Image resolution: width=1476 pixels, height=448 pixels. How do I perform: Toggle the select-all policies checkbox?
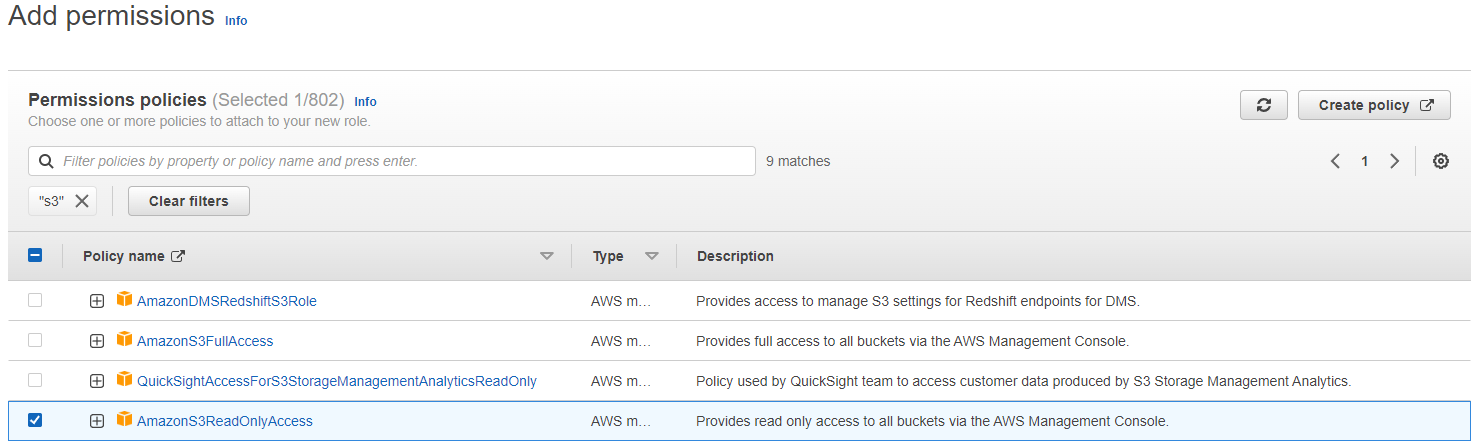tap(35, 256)
